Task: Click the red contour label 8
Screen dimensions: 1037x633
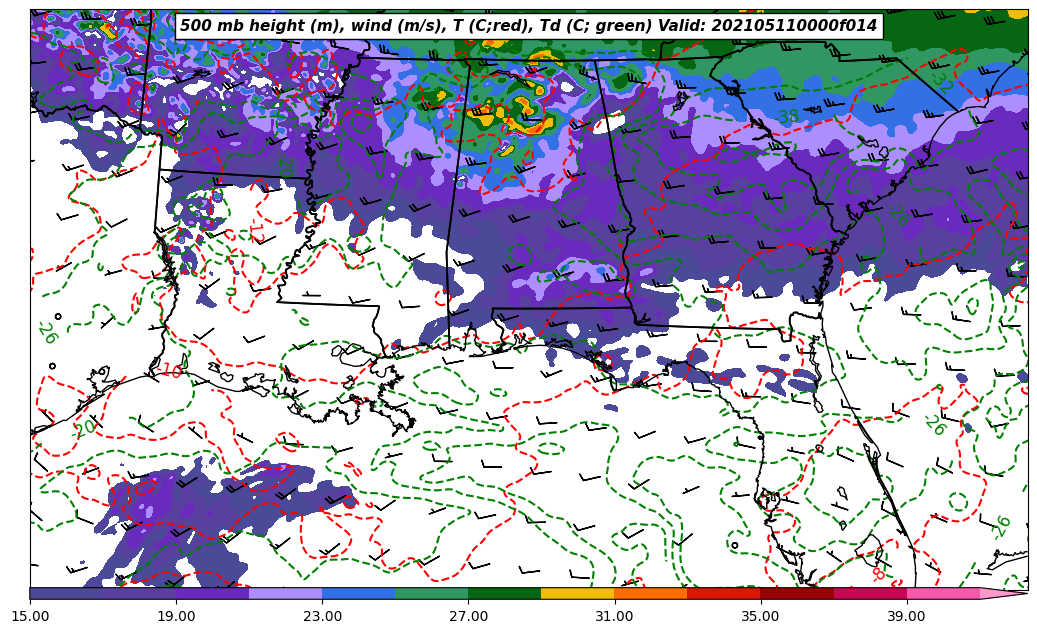Action: pyautogui.click(x=878, y=574)
